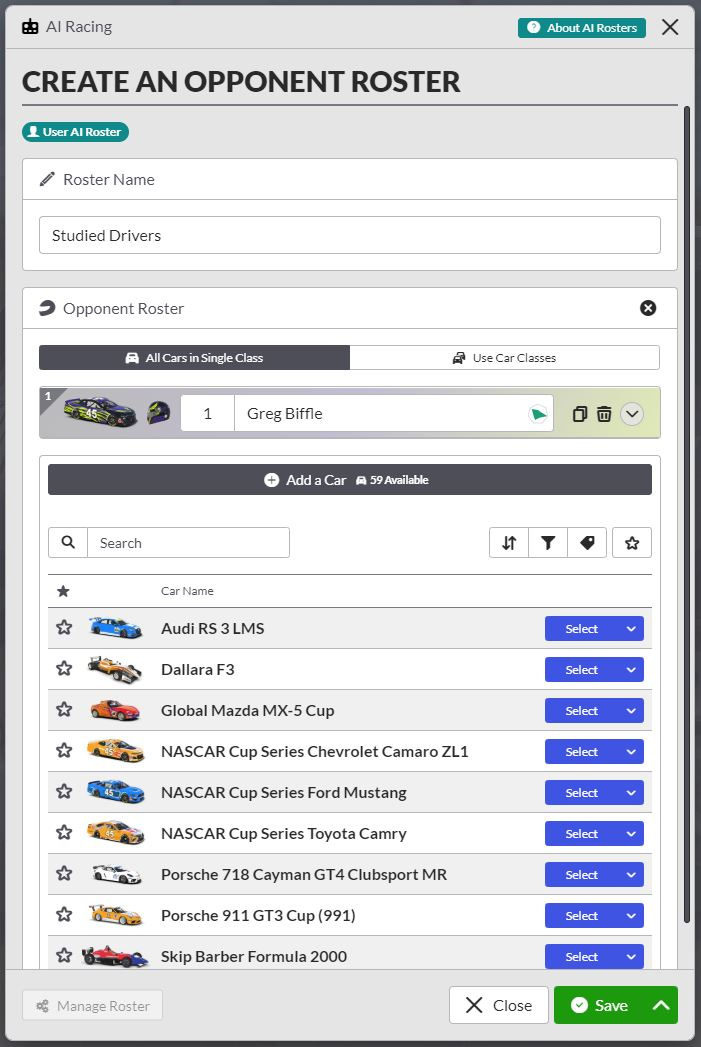The height and width of the screenshot is (1047, 701).
Task: Favorite NASCAR Cup Series Ford Mustang
Action: click(64, 791)
